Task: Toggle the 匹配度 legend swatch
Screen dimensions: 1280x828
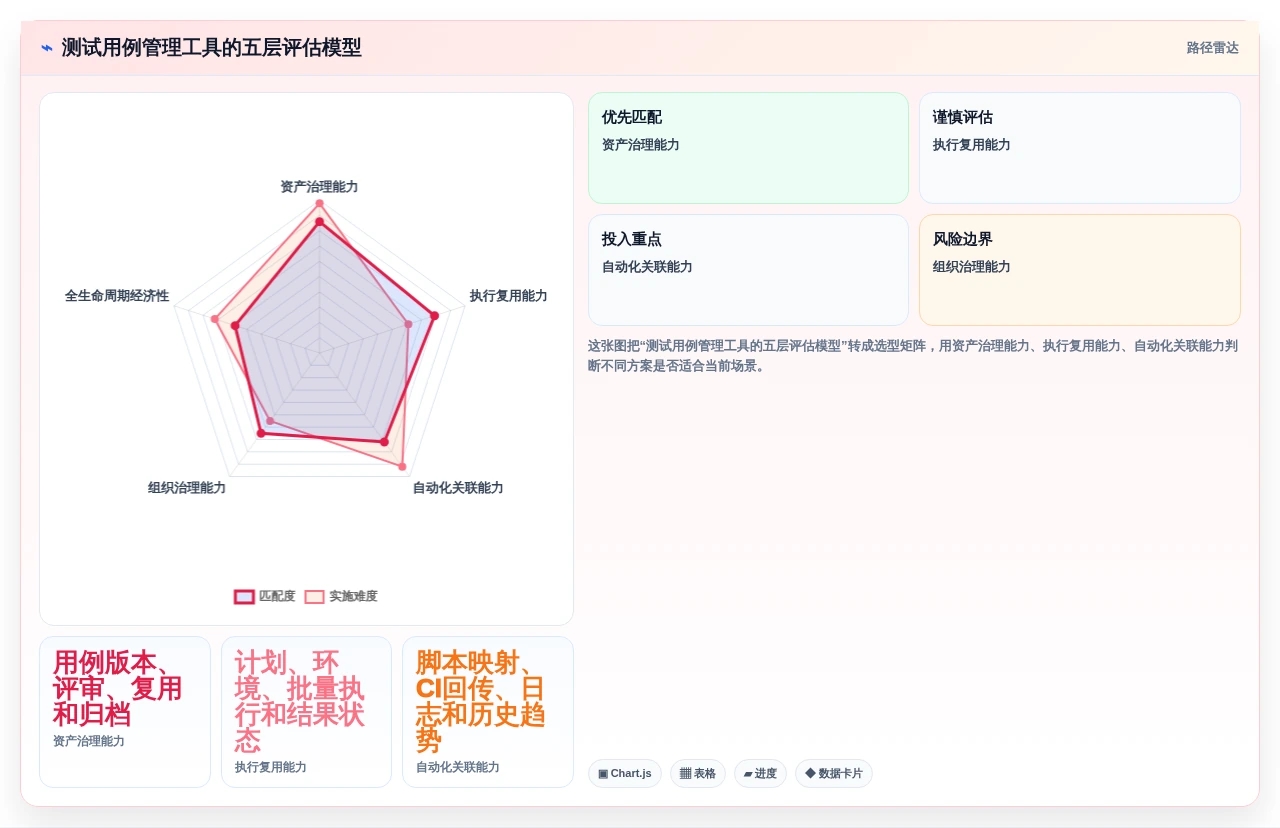Action: pyautogui.click(x=244, y=596)
